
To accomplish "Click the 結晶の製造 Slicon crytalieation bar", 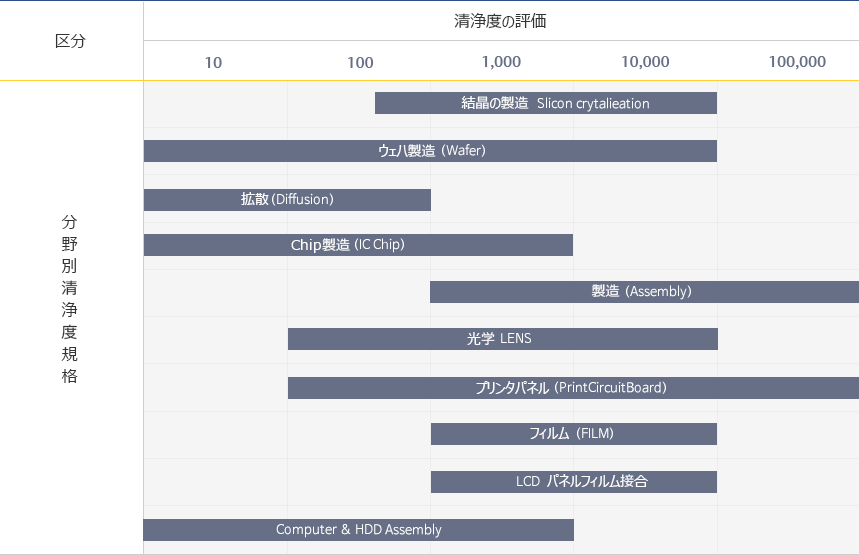I will pyautogui.click(x=546, y=103).
